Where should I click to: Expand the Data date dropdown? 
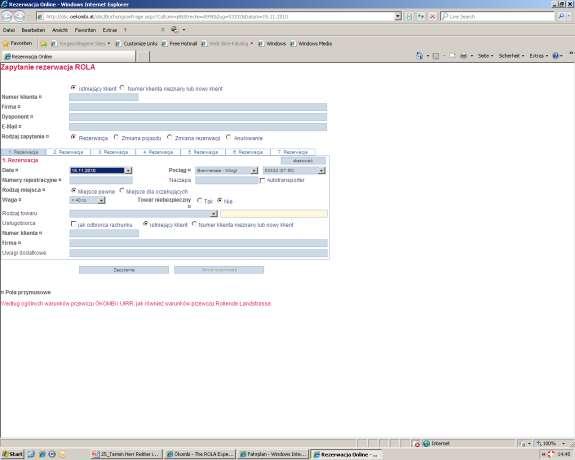pyautogui.click(x=128, y=171)
